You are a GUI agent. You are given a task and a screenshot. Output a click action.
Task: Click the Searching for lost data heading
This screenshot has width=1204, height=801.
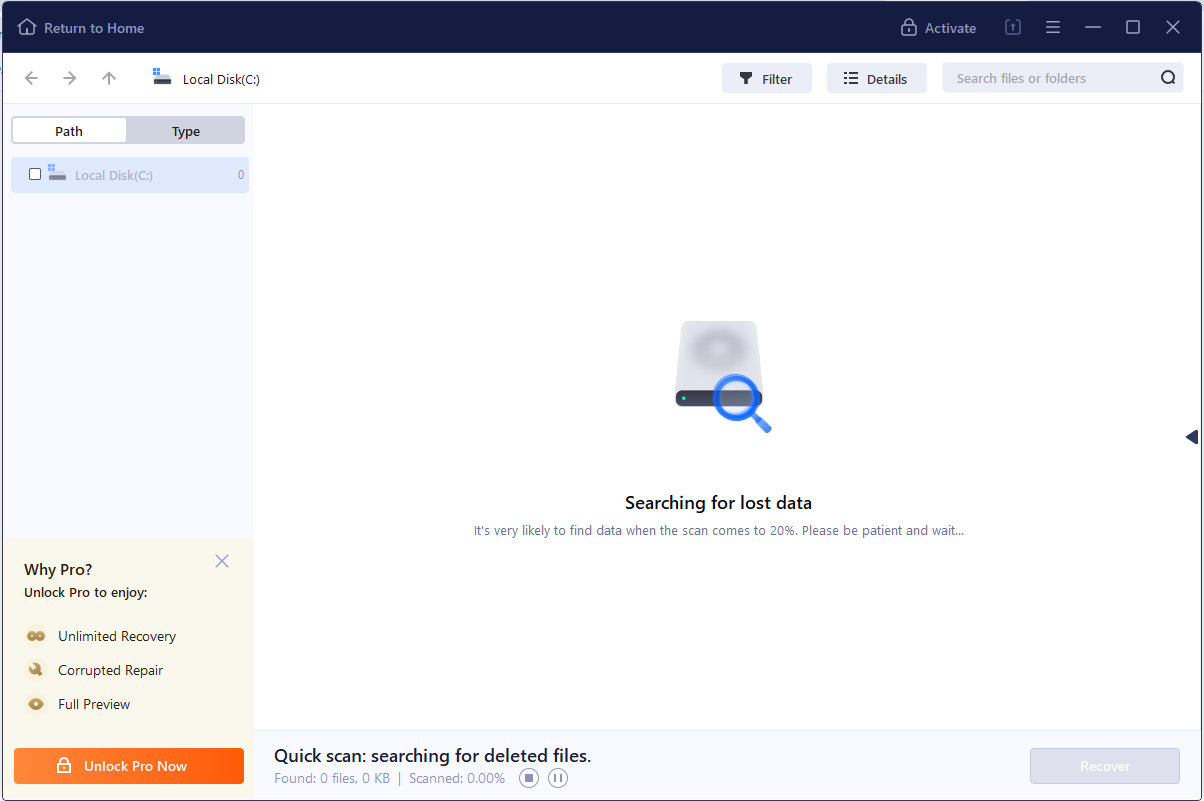[x=718, y=503]
